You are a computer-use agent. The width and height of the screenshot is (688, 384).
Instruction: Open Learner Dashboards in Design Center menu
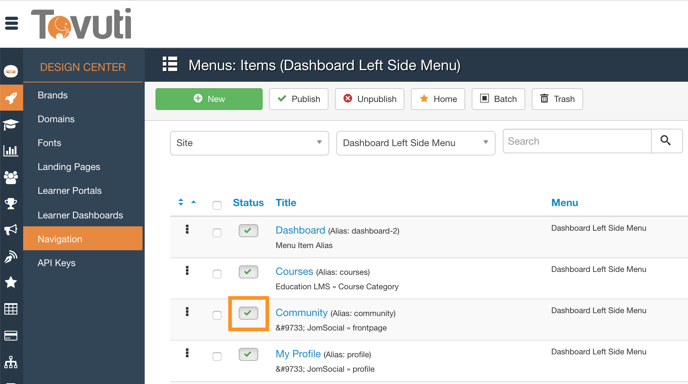click(x=80, y=215)
